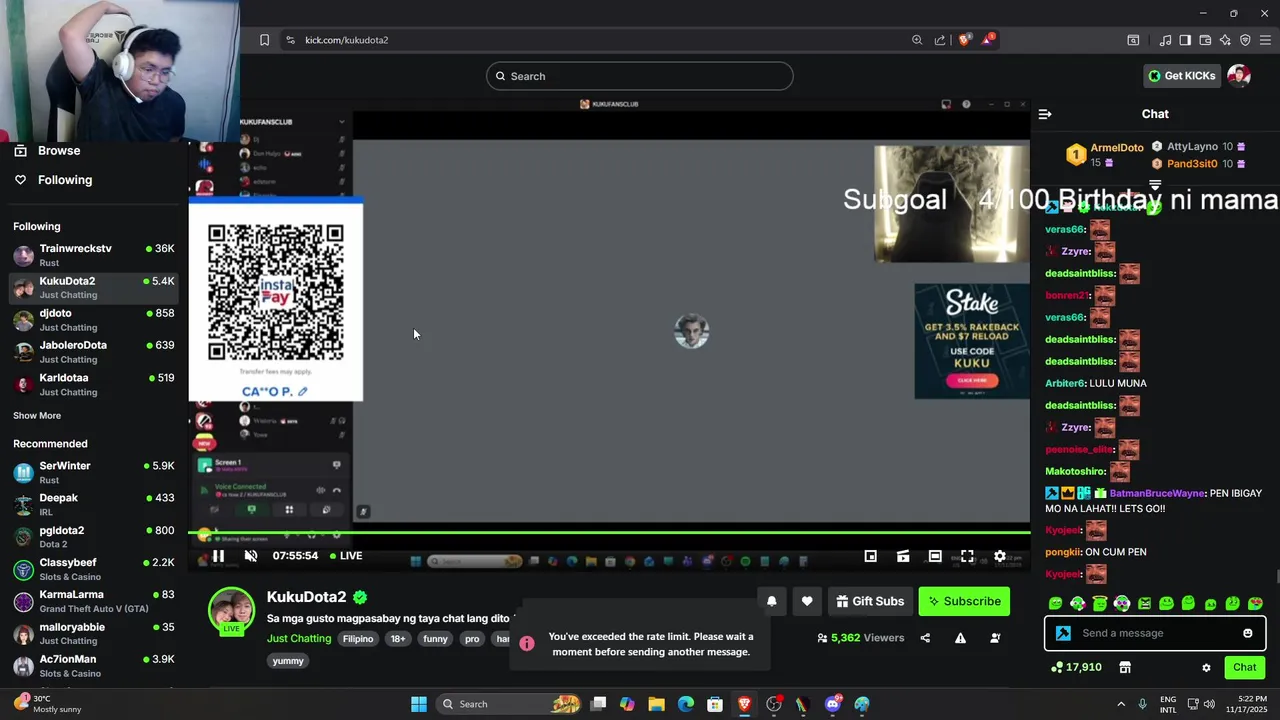Expand Following list with Show More

(x=37, y=416)
